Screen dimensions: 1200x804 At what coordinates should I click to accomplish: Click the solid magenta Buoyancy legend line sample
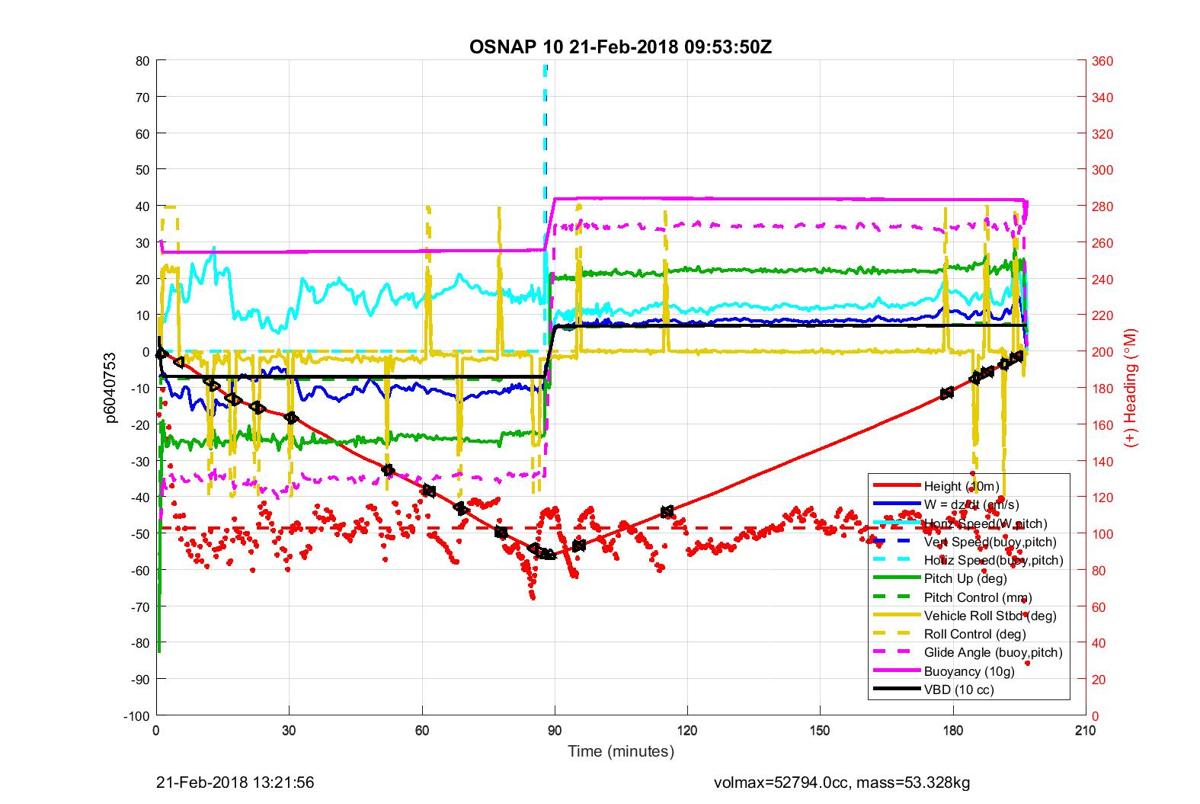click(x=897, y=671)
